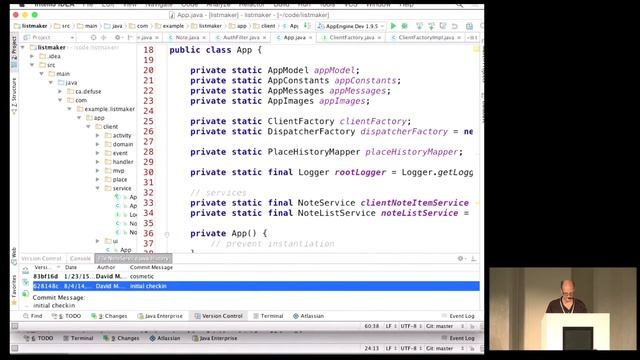The height and width of the screenshot is (360, 640).
Task: Close the AuthFilter.java editor tab
Action: 264,38
